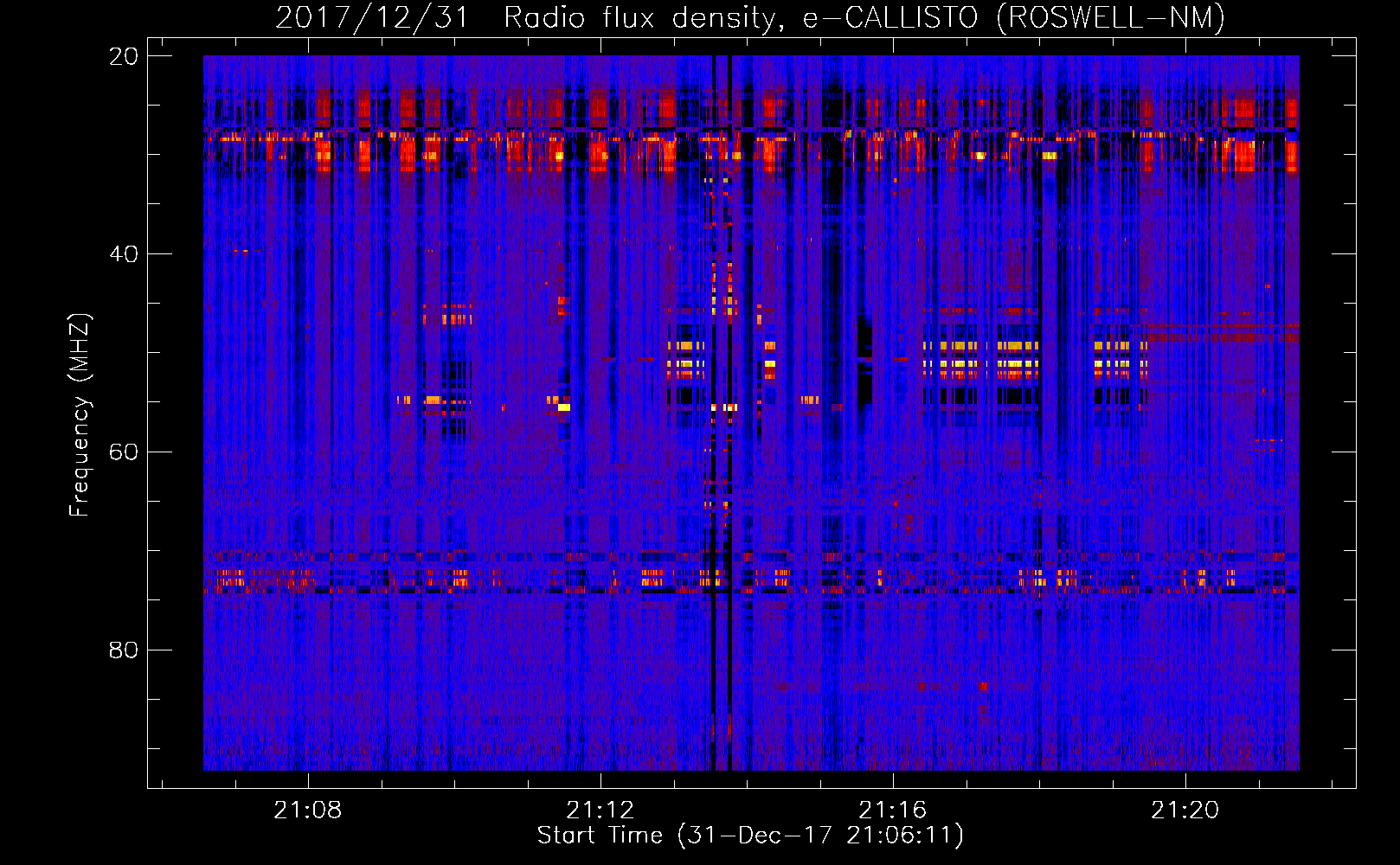1400x865 pixels.
Task: Click the plot title text "Radio flux density, e-CALLISTO (ROSWELL-NM)"
Action: tap(864, 18)
